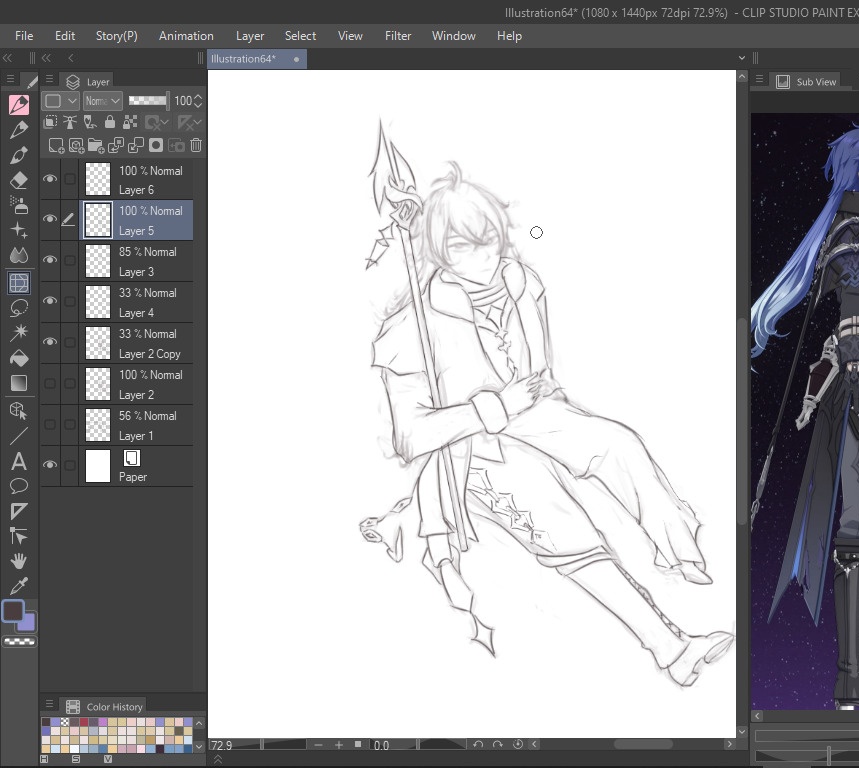Toggle Clip to layer below
The image size is (859, 768).
(50, 122)
